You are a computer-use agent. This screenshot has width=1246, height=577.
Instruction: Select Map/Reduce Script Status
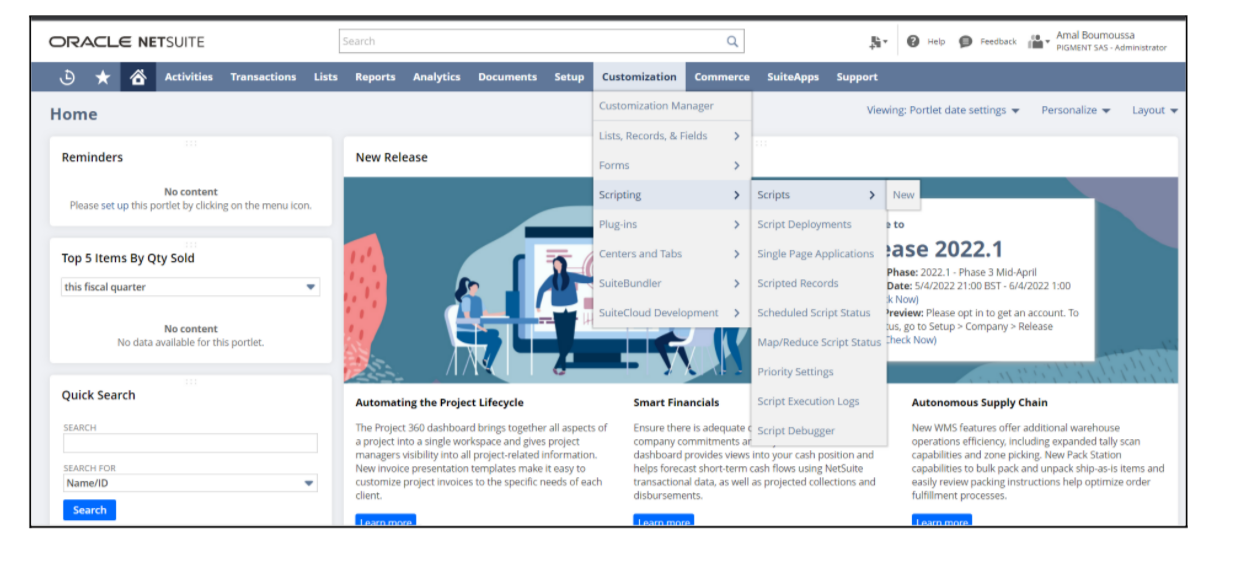[x=819, y=342]
